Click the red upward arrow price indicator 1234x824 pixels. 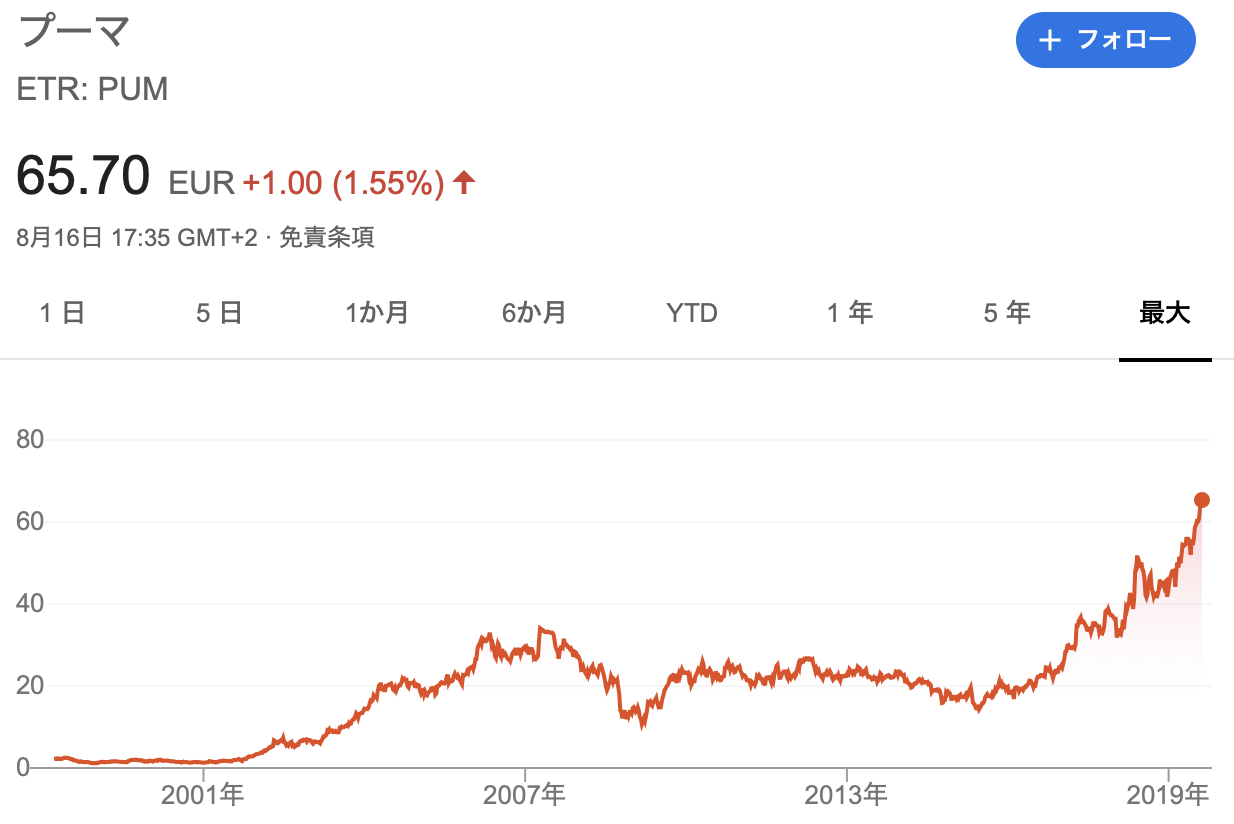tap(463, 182)
